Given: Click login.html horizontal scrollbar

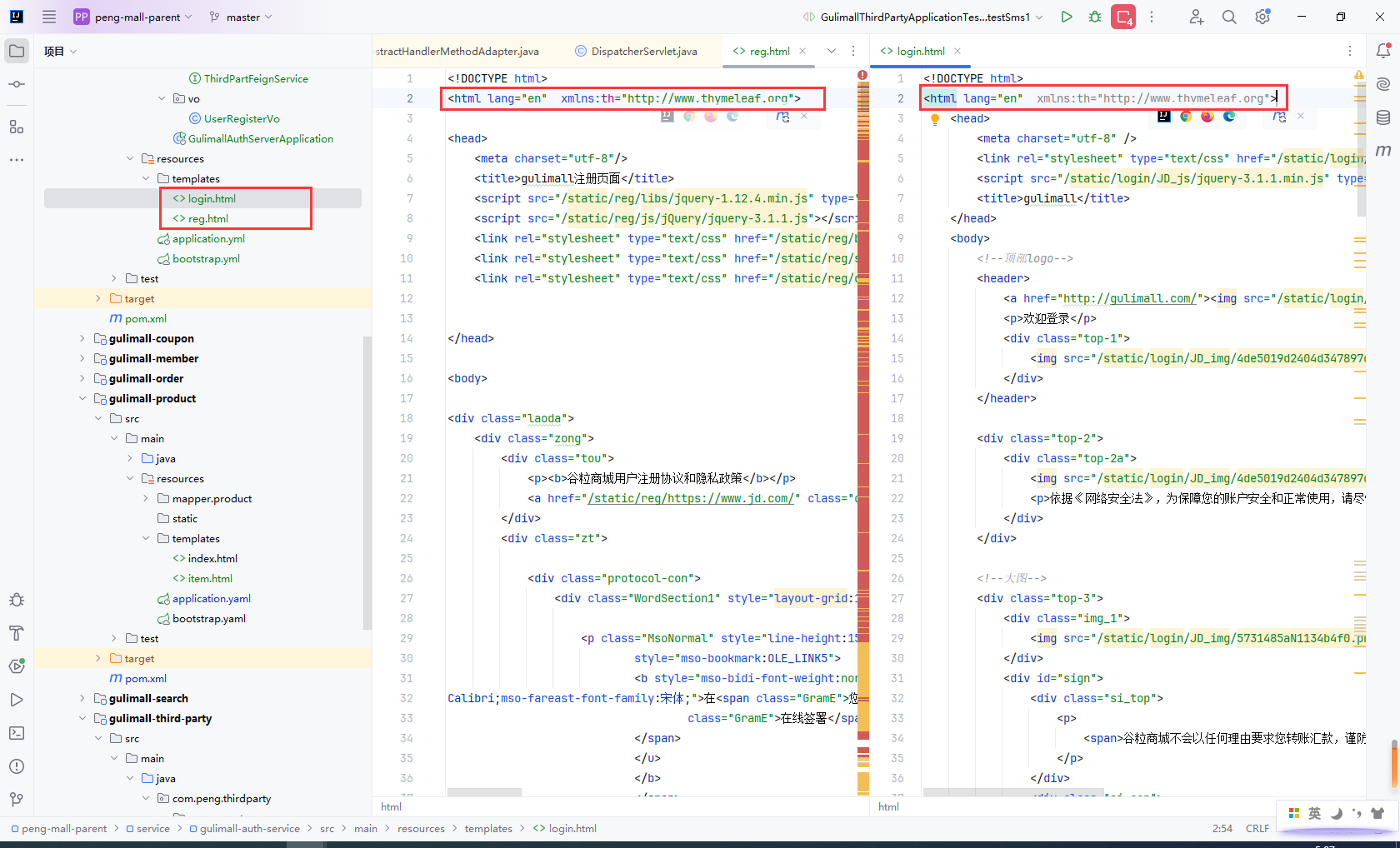Looking at the screenshot, I should click(1013, 792).
